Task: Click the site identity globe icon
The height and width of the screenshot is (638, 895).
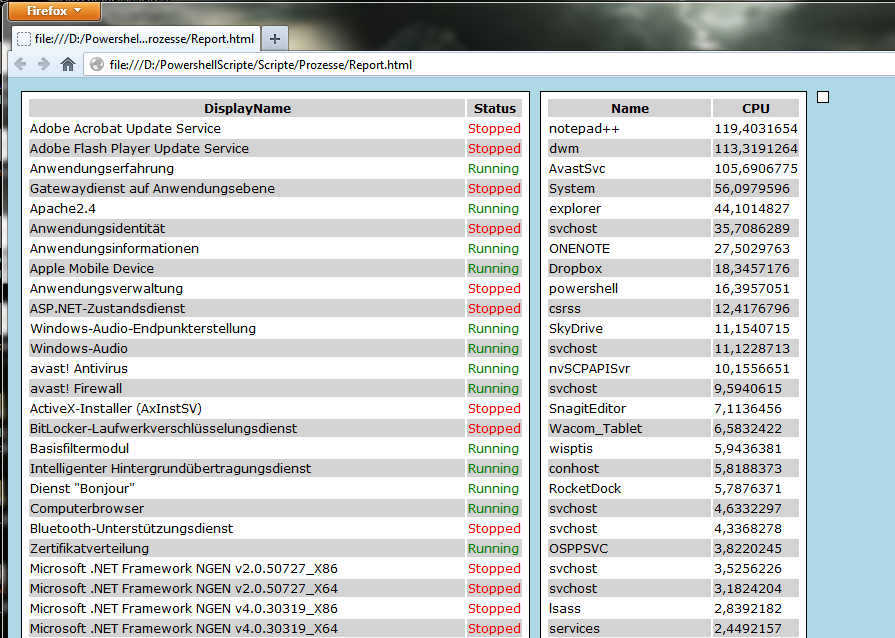Action: tap(97, 64)
